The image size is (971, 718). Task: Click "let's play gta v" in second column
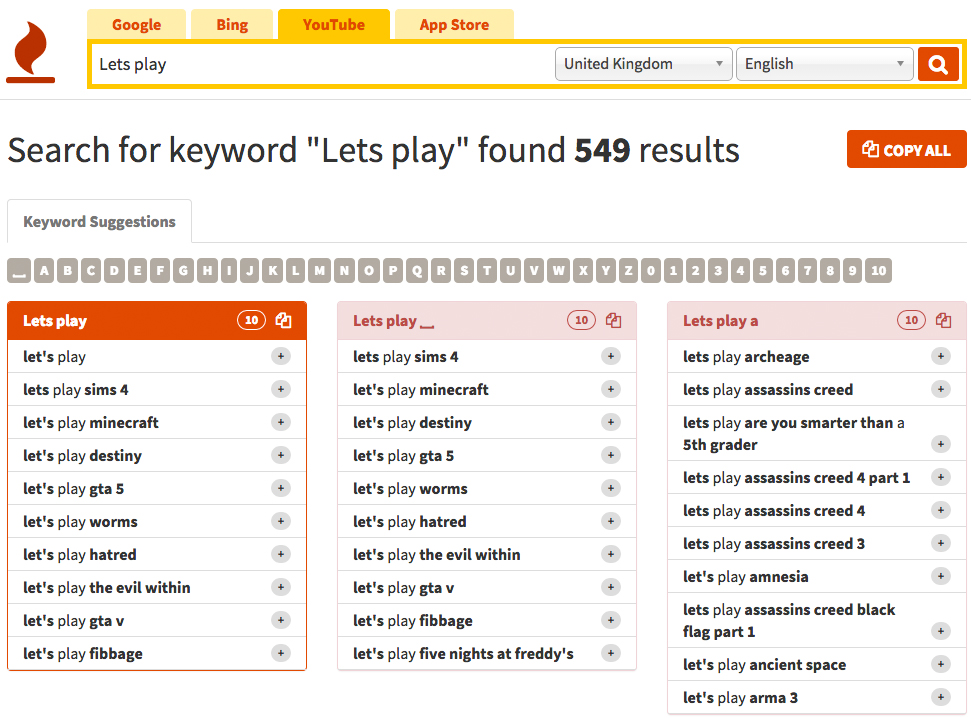pyautogui.click(x=403, y=588)
